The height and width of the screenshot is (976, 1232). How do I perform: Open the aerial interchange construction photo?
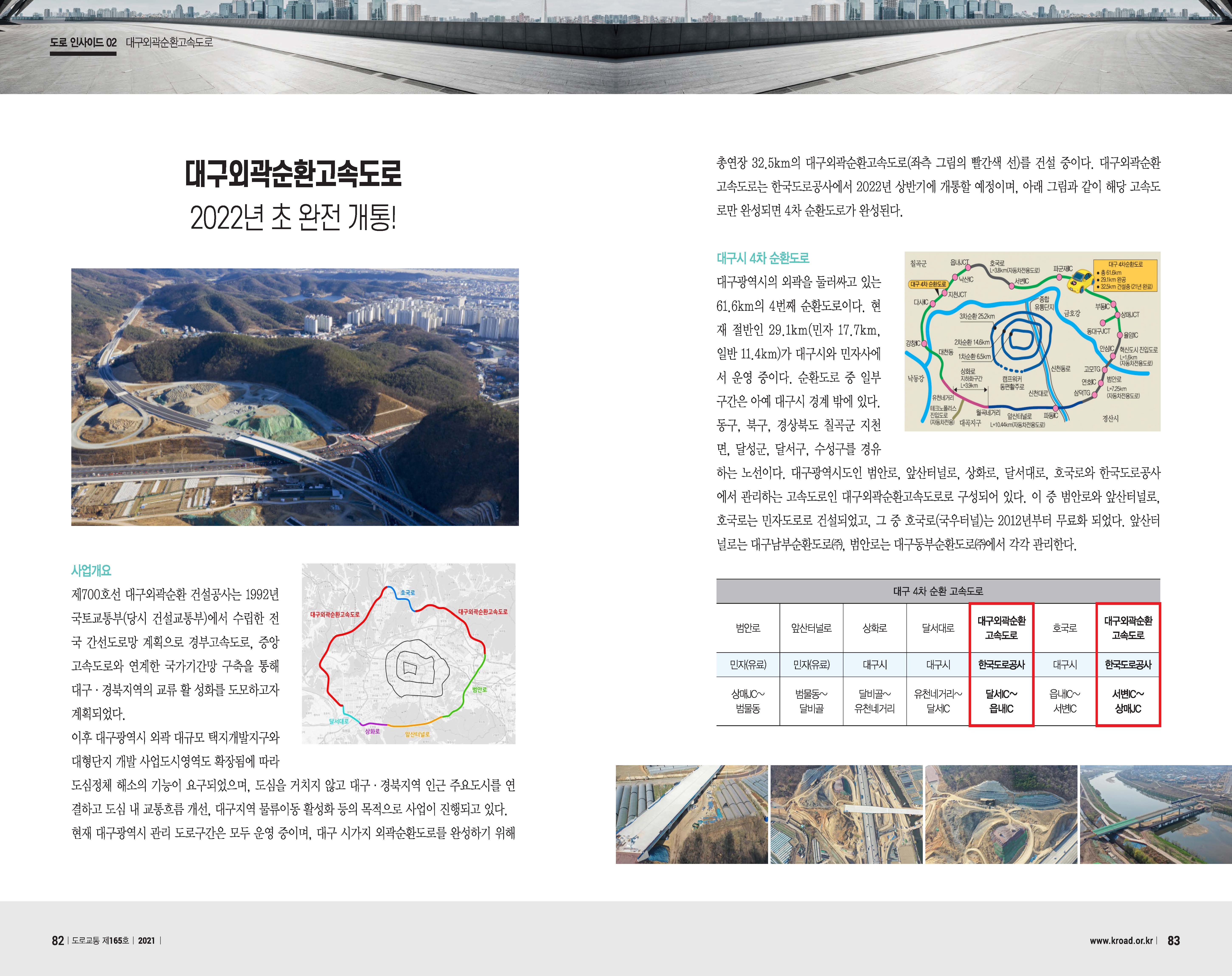click(295, 397)
